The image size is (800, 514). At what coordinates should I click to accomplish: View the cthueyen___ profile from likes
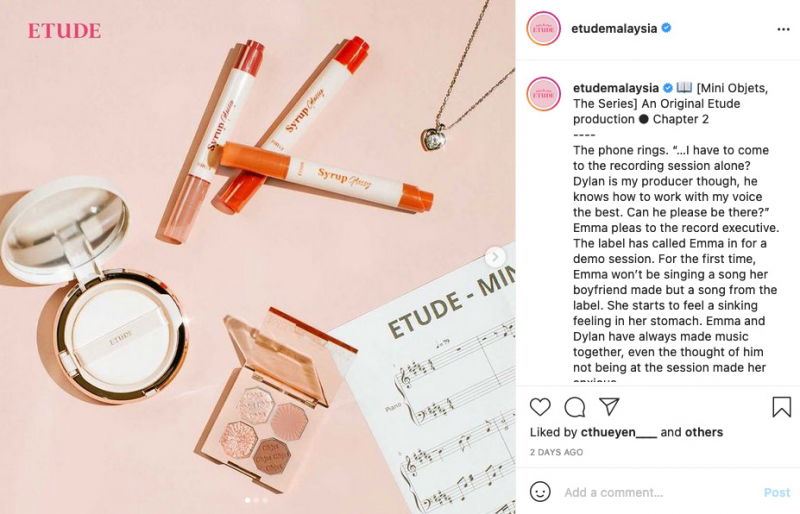619,432
